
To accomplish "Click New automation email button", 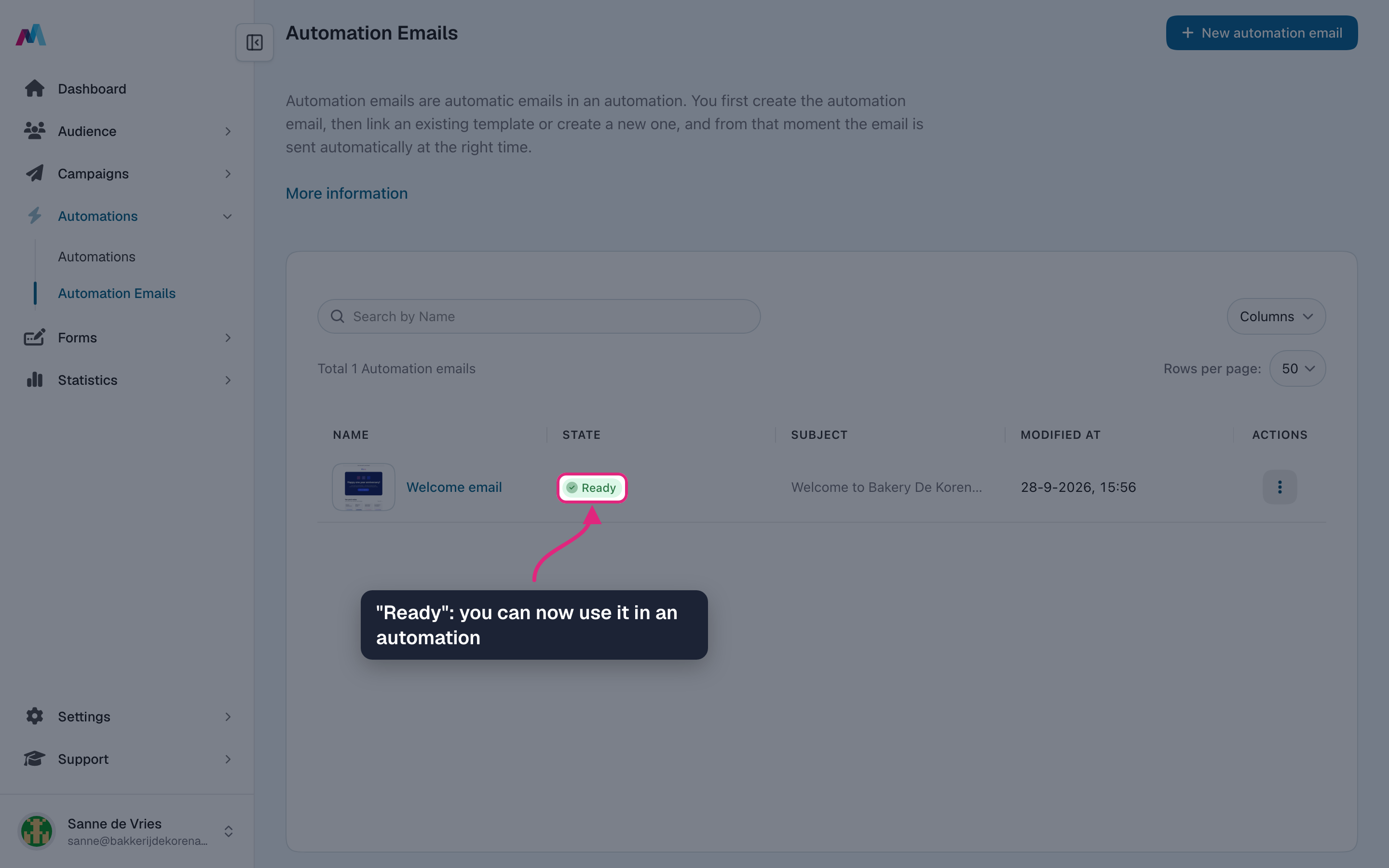I will [x=1262, y=33].
